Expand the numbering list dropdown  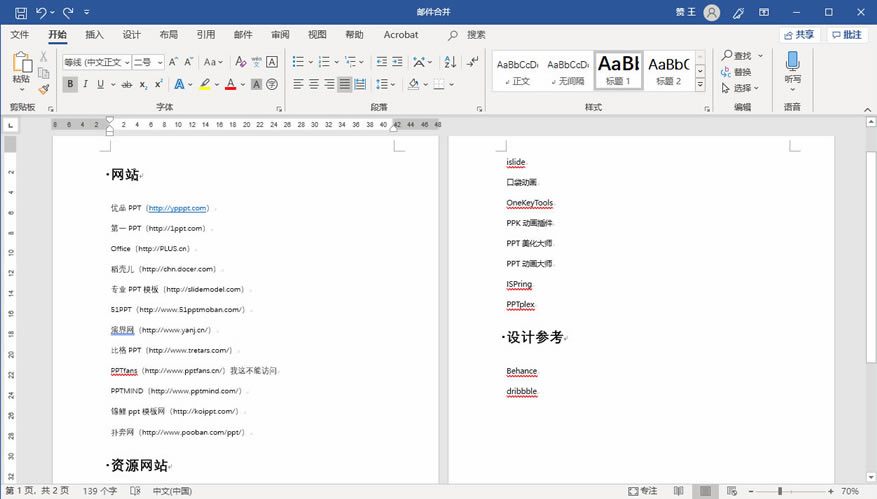click(336, 62)
